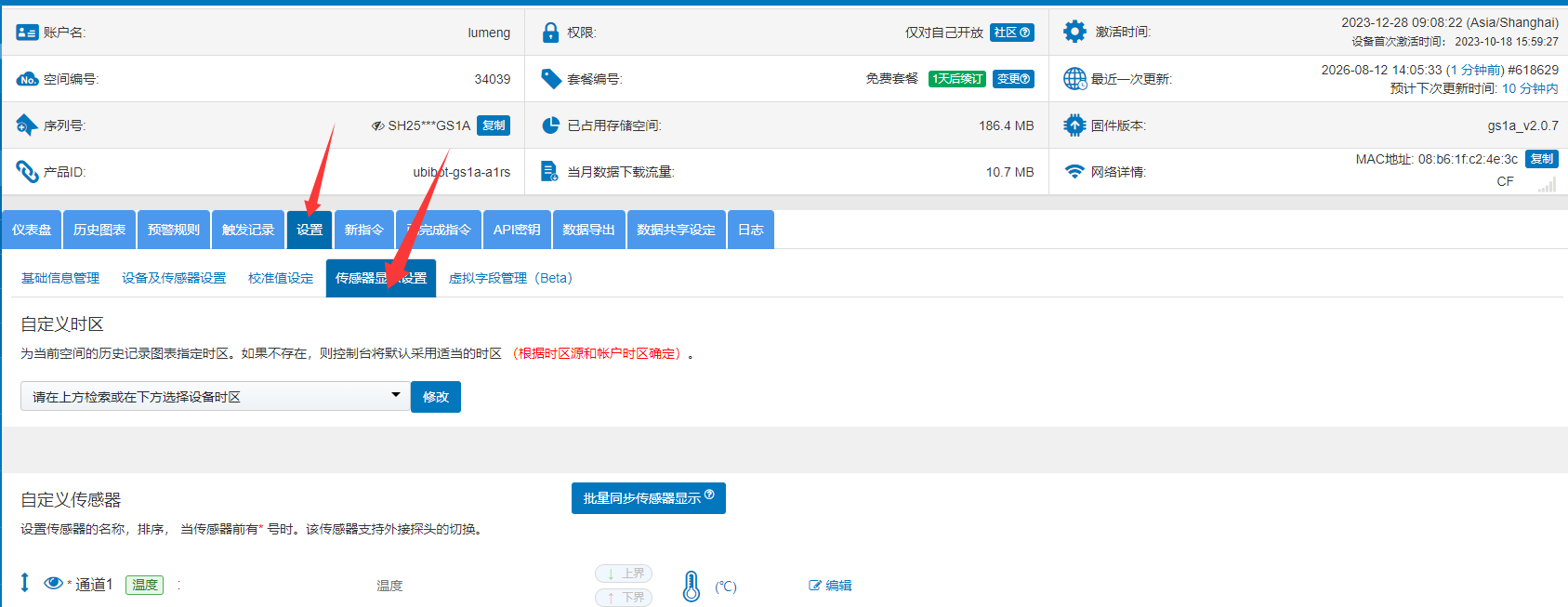1568x607 pixels.
Task: Click the activation time gear icon
Action: [1074, 32]
